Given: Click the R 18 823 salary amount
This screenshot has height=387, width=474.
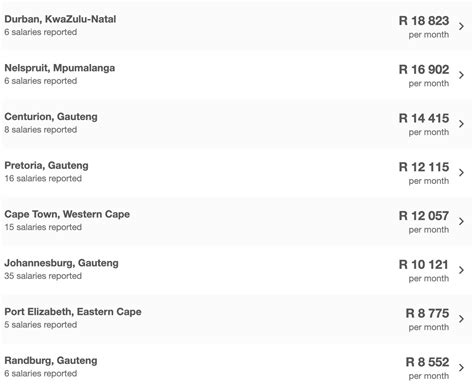Looking at the screenshot, I should point(424,21).
